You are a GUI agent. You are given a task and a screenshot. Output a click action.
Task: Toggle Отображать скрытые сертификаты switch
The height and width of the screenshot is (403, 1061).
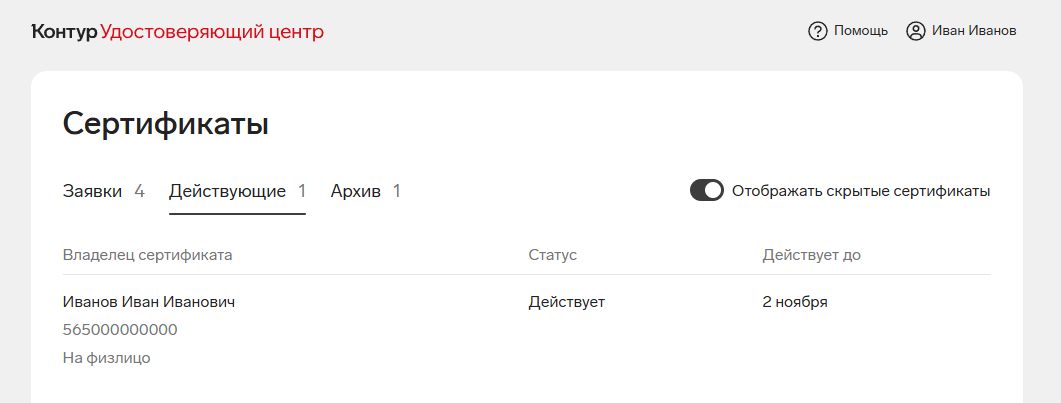coord(707,191)
